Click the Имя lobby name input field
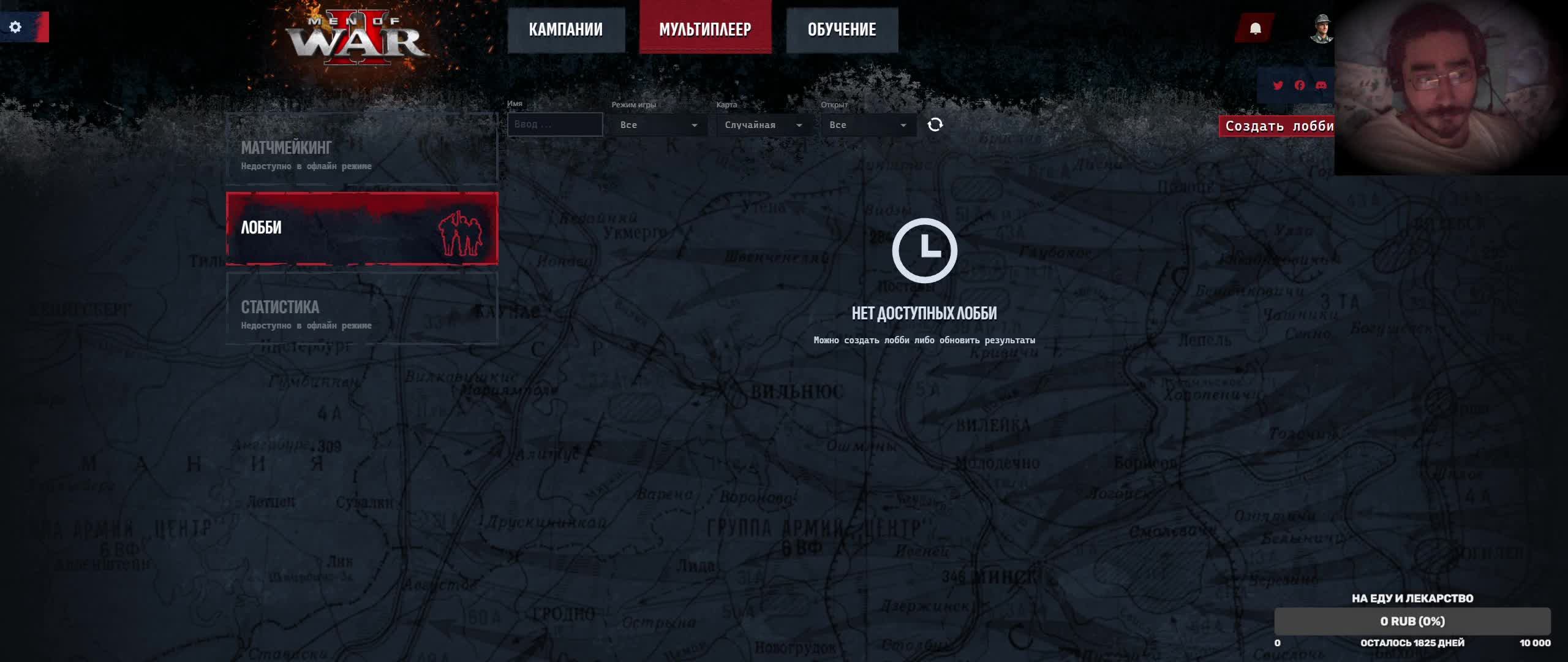The image size is (1568, 662). click(x=554, y=124)
